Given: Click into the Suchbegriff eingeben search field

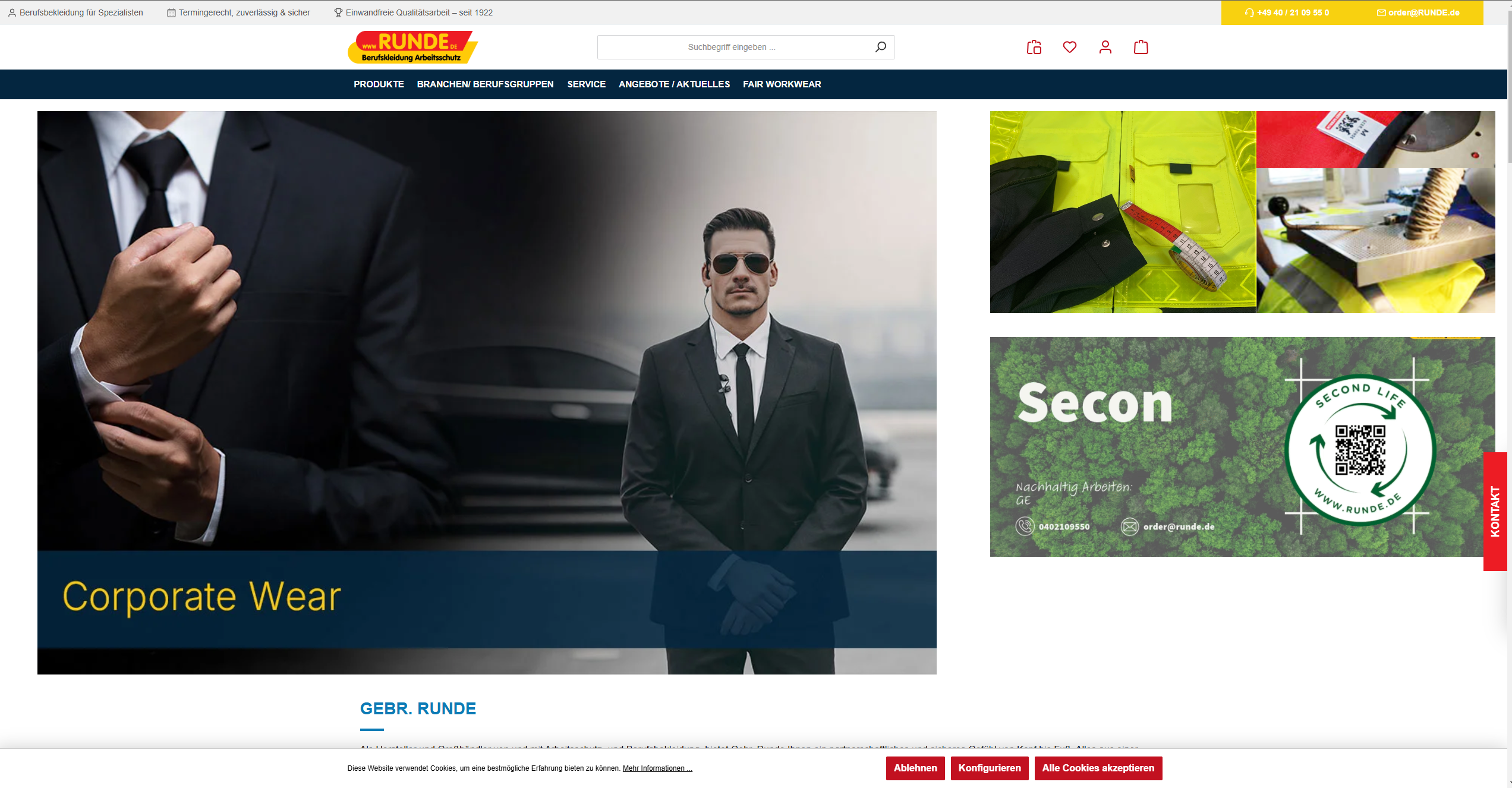Looking at the screenshot, I should (x=731, y=47).
